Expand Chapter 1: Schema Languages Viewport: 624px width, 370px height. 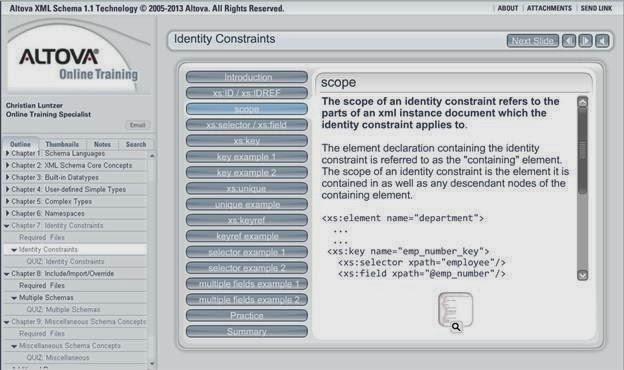[7, 153]
